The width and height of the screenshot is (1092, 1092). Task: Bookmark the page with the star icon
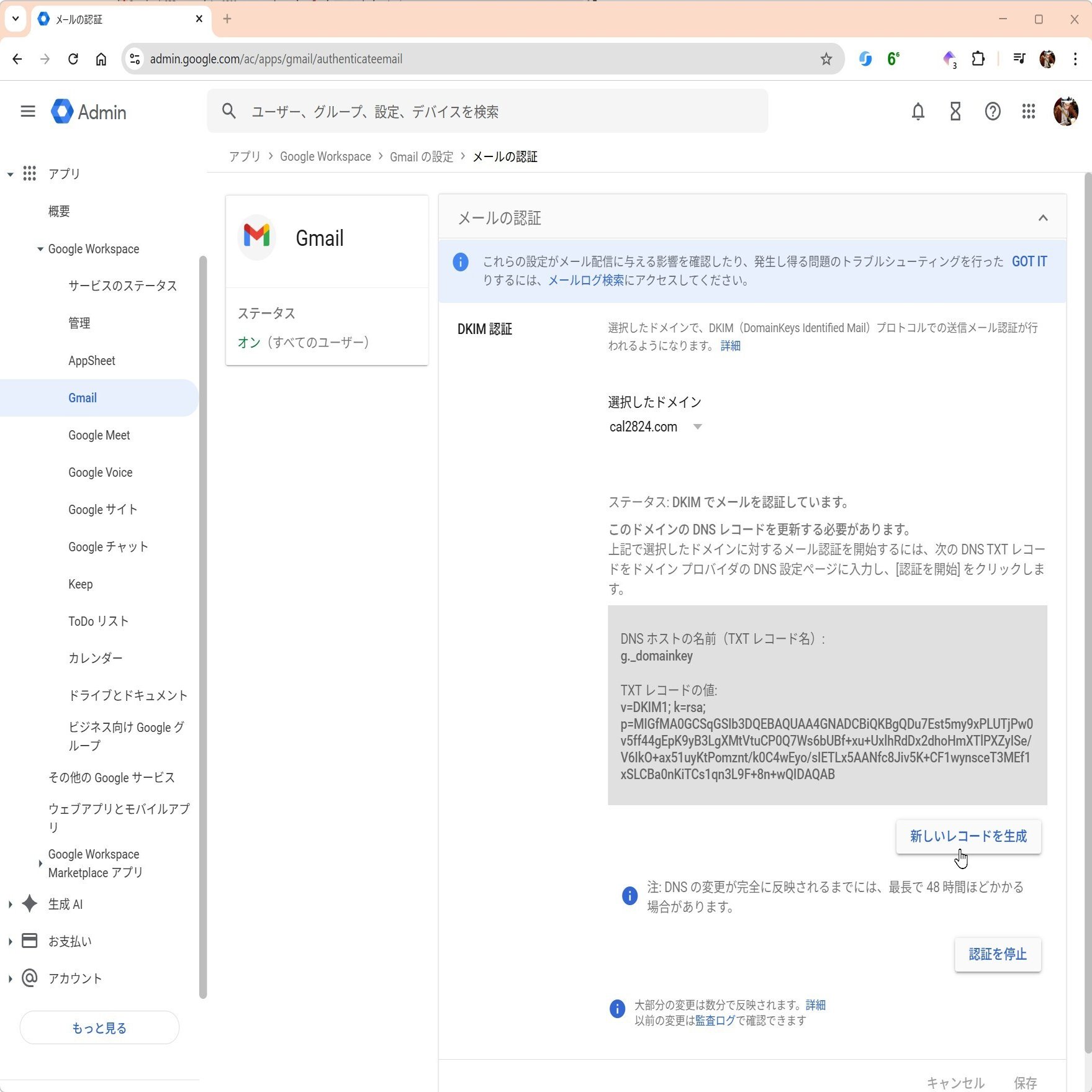click(x=826, y=59)
